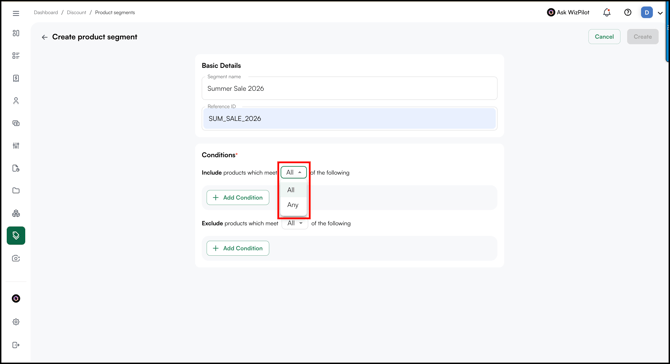Open the settings gear icon in sidebar
This screenshot has width=670, height=364.
[x=16, y=322]
